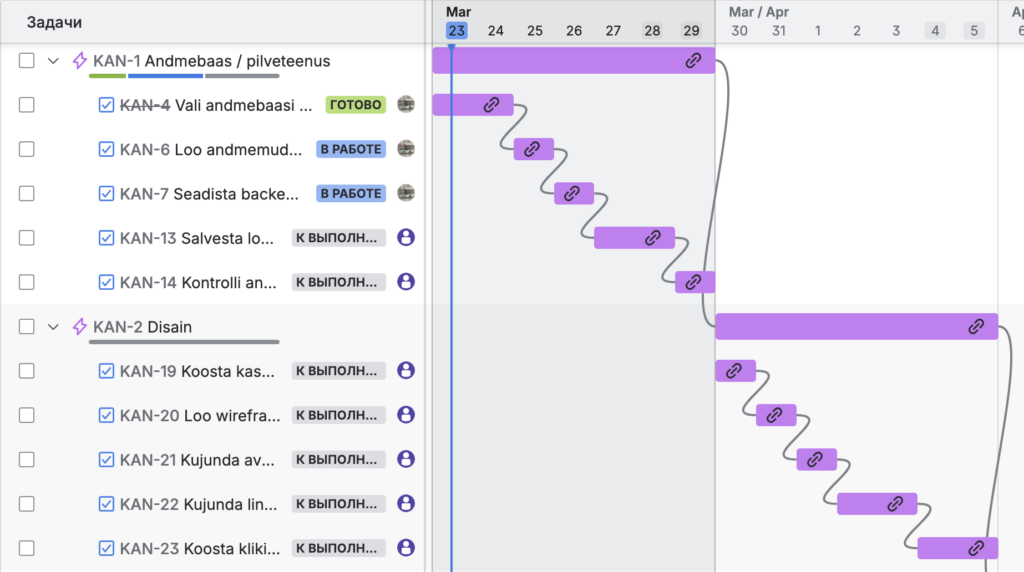The height and width of the screenshot is (572, 1024).
Task: Tick the checkbox for the KAN-1 epic row
Action: click(27, 61)
